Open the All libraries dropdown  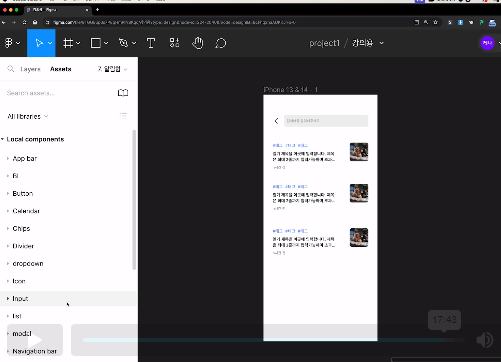pos(28,116)
